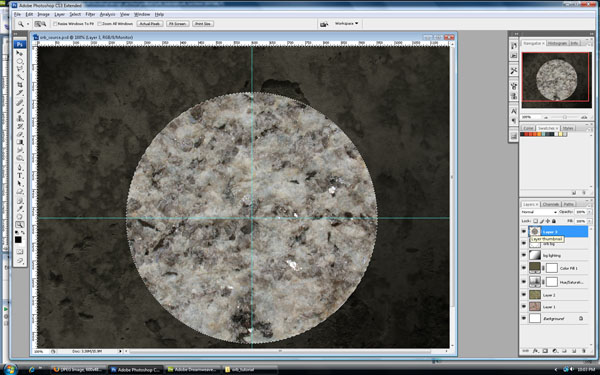
Task: Click the Actual Pixels button
Action: (x=150, y=24)
